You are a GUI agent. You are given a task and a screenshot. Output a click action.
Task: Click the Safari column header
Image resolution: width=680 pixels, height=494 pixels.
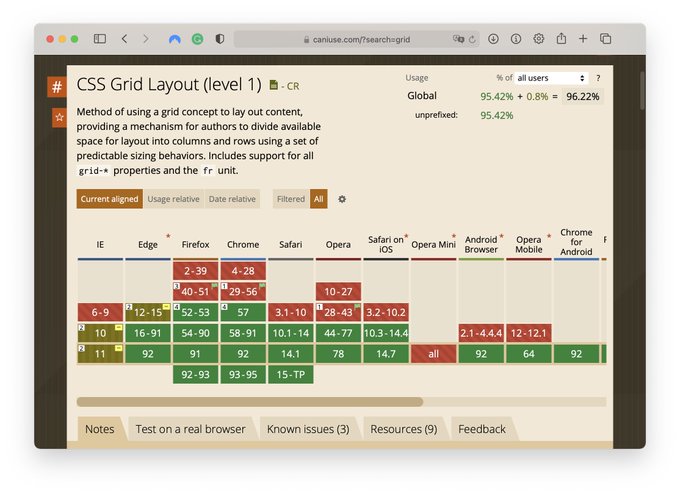coord(291,244)
